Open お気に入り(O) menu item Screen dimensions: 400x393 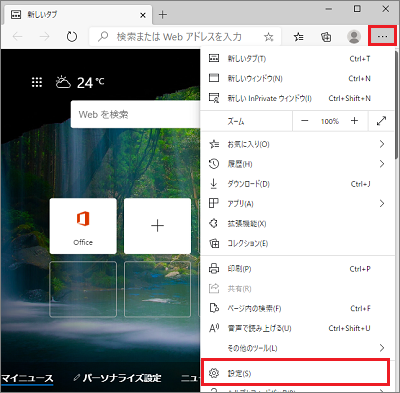(297, 144)
